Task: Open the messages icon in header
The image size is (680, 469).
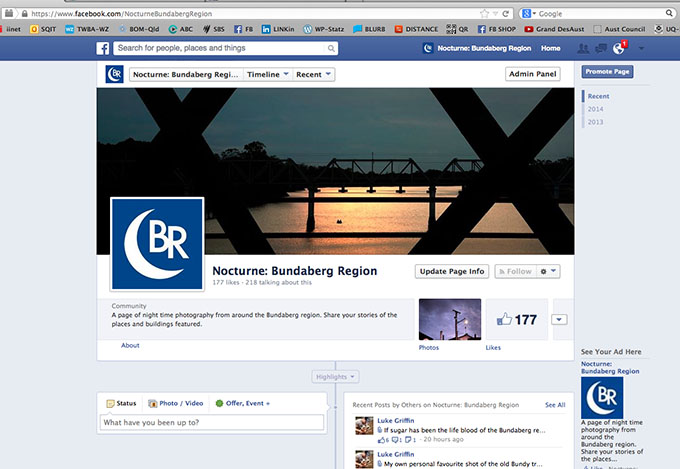Action: click(601, 48)
